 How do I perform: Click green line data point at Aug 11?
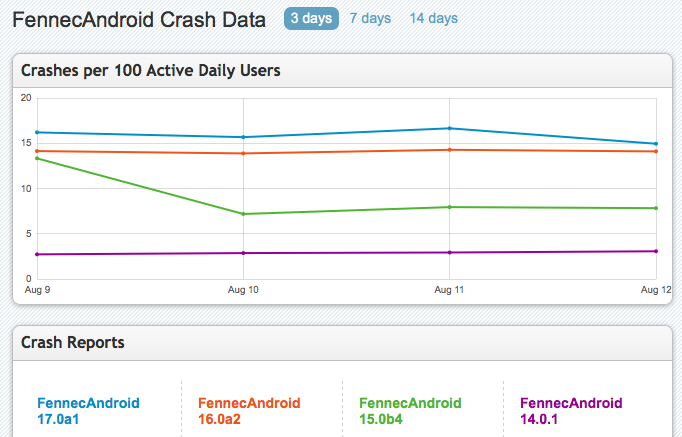tap(449, 207)
